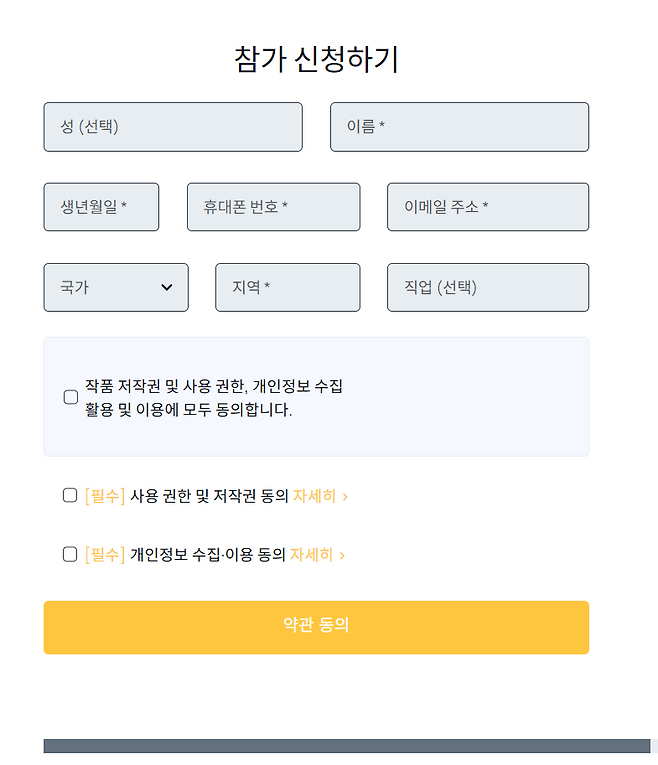658x765 pixels.
Task: Check the agree-to-all 모두 동의합니다 checkbox
Action: (x=71, y=397)
